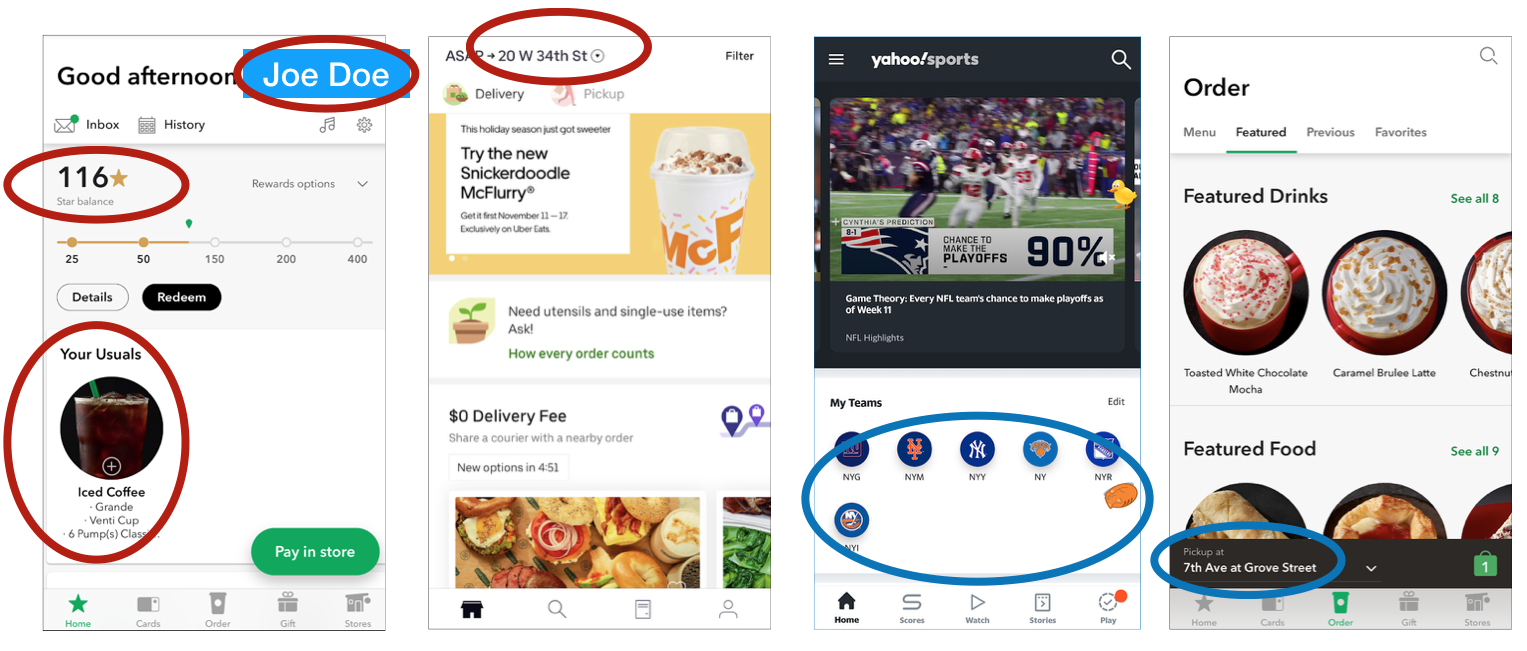1527x651 pixels.
Task: Tap the Pay in store button
Action: coord(315,551)
